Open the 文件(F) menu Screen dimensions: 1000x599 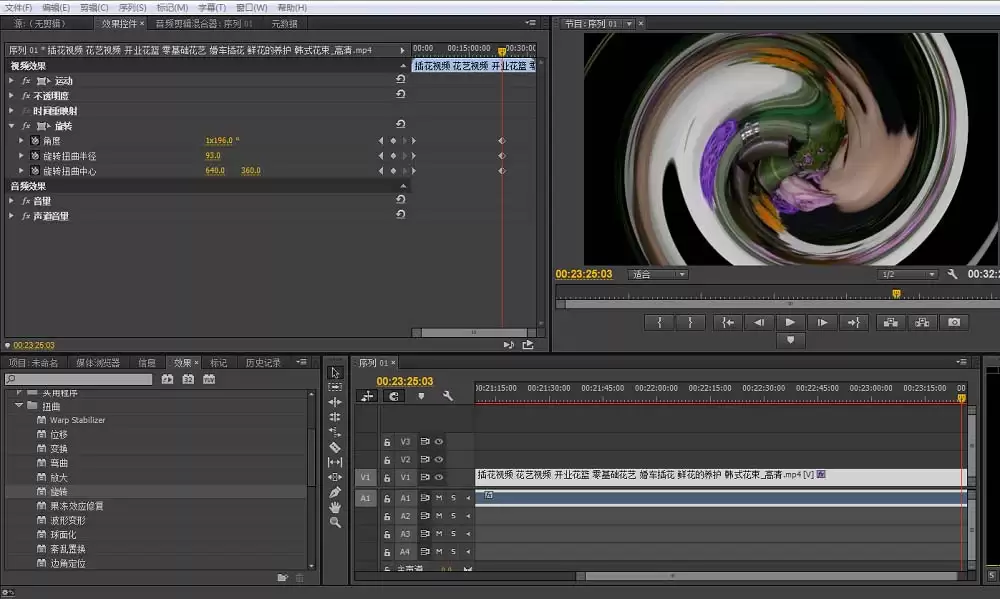tap(19, 7)
